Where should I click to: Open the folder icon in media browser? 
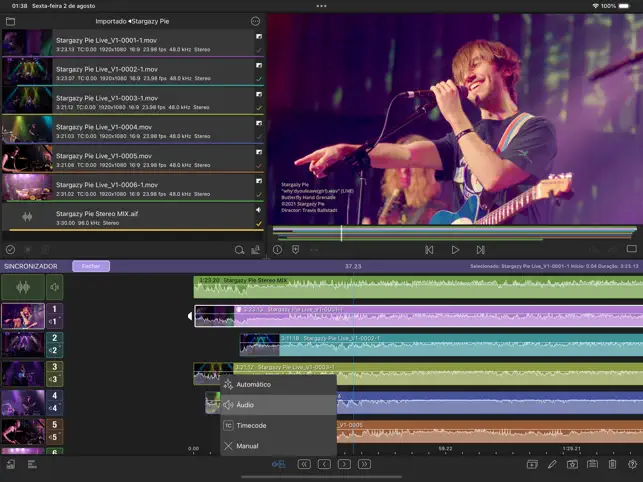(x=11, y=20)
